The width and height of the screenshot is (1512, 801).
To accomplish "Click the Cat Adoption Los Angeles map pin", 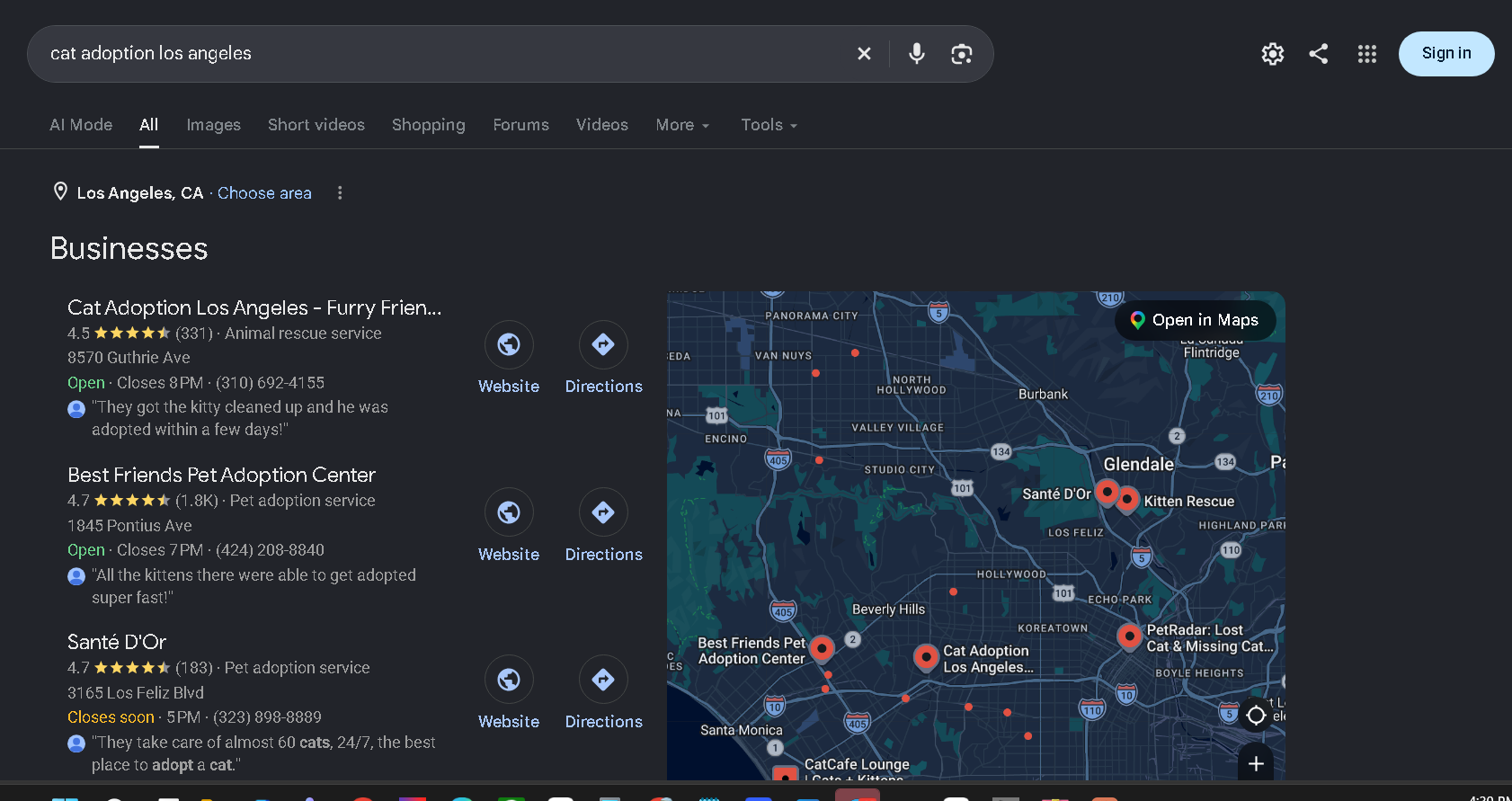I will point(926,657).
